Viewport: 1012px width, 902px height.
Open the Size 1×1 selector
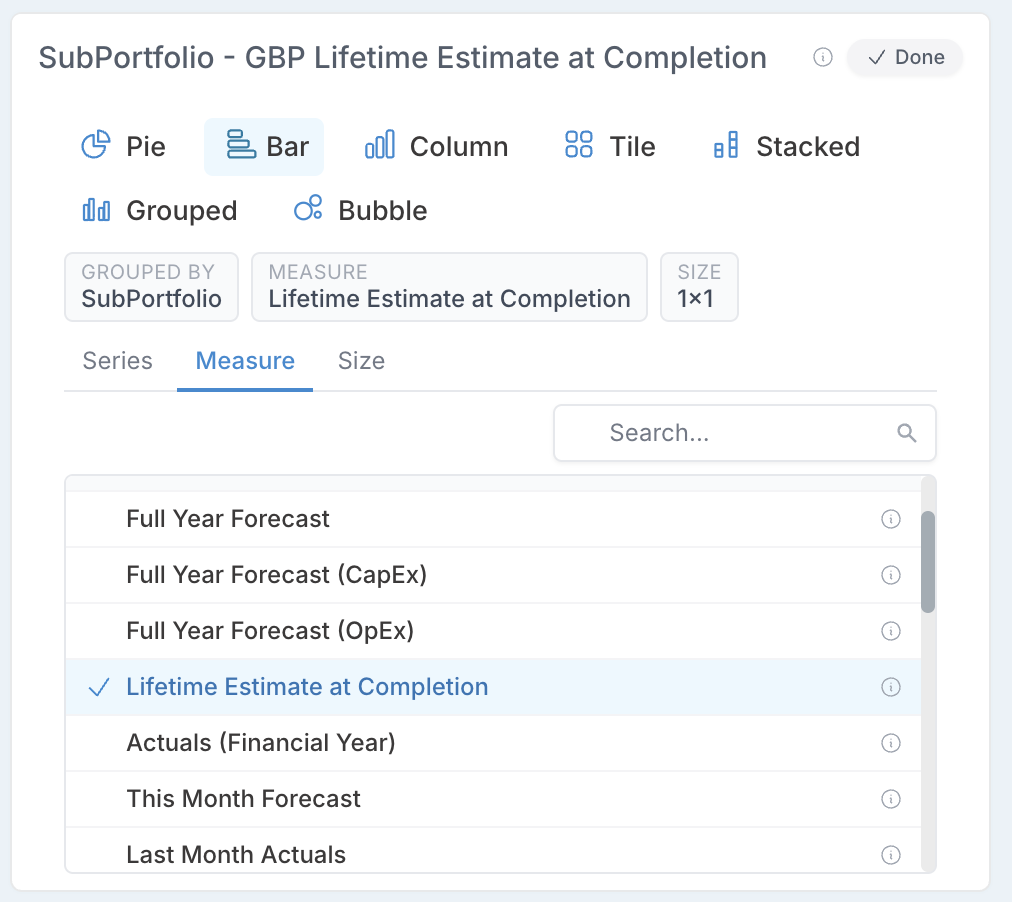click(699, 286)
